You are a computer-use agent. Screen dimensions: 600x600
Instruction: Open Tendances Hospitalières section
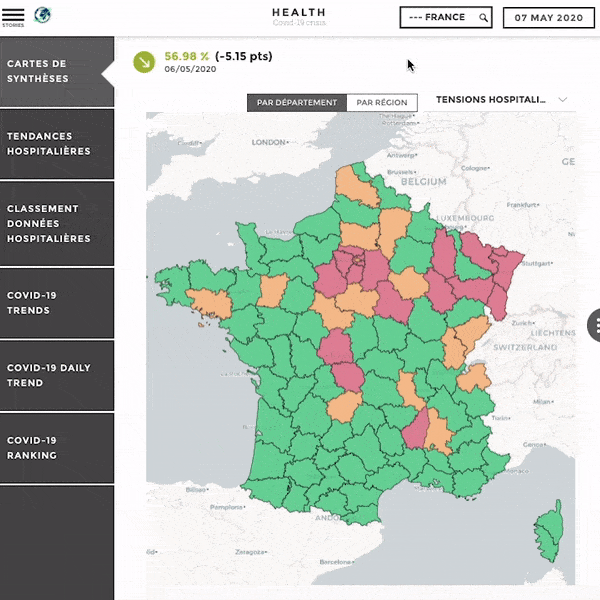coord(56,144)
